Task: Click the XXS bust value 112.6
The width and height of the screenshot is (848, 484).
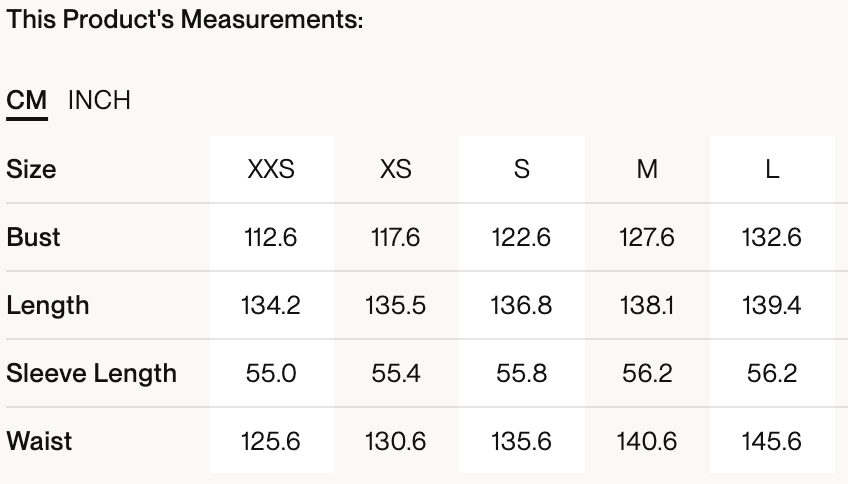Action: pyautogui.click(x=271, y=237)
